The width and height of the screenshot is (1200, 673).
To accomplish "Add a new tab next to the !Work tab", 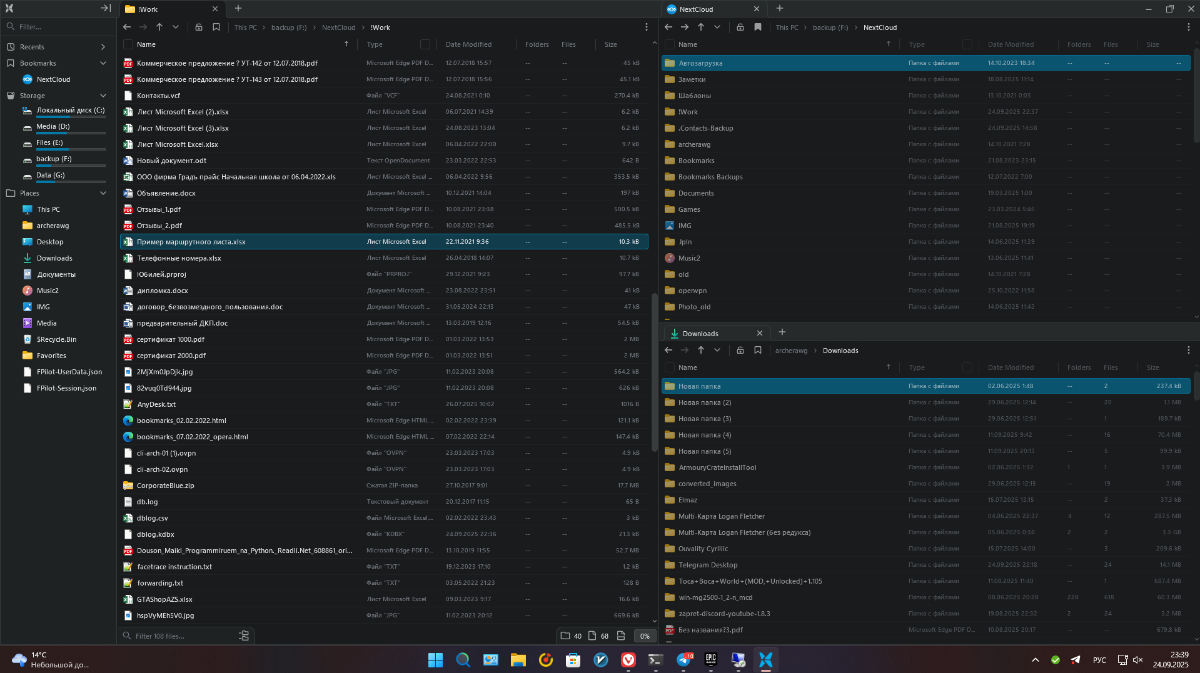I will coord(238,9).
